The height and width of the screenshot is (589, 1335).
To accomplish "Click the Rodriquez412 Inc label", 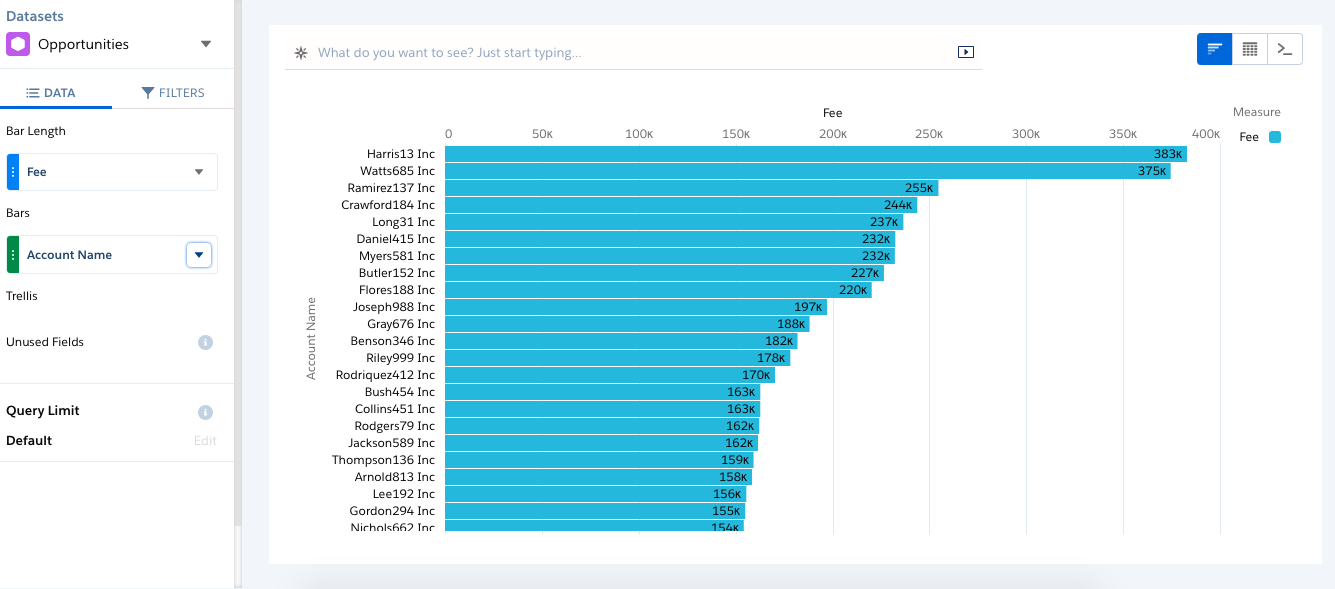I will 385,375.
